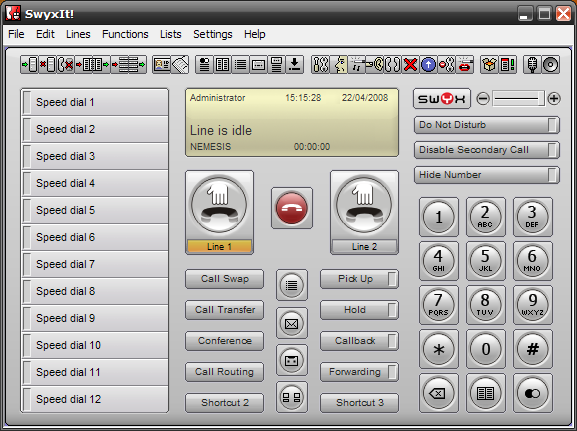Click the volume slider track
Screen dimensions: 577x431
(x=518, y=99)
